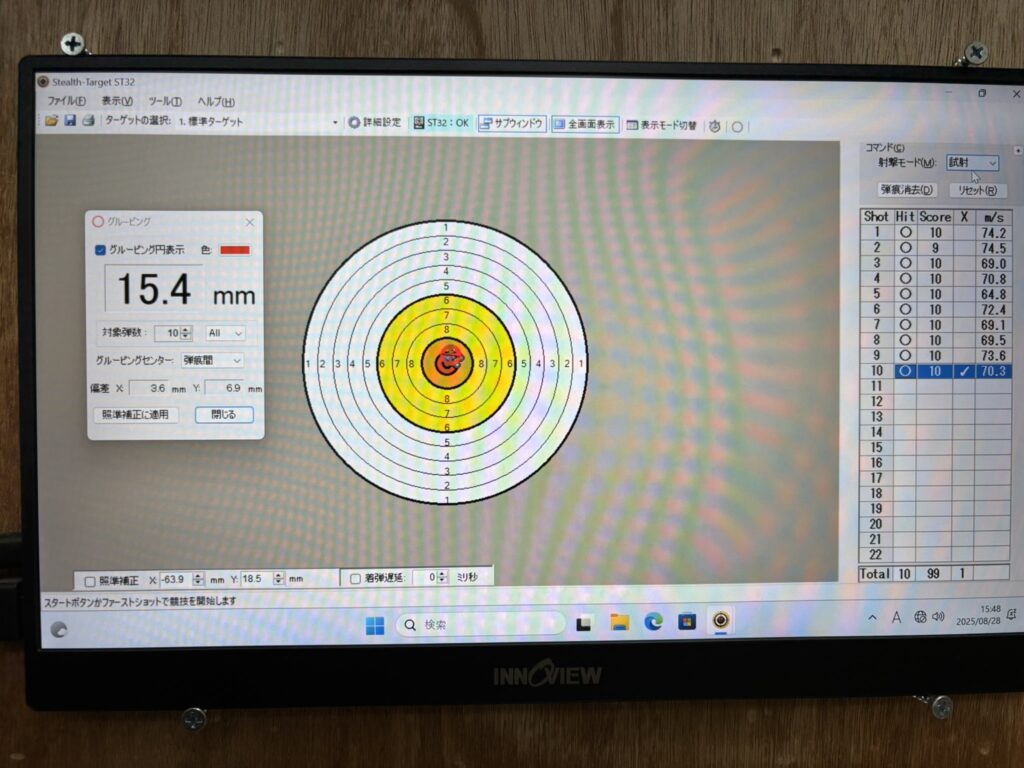Open the ツール(T) menu
Viewport: 1024px width, 768px height.
(164, 101)
